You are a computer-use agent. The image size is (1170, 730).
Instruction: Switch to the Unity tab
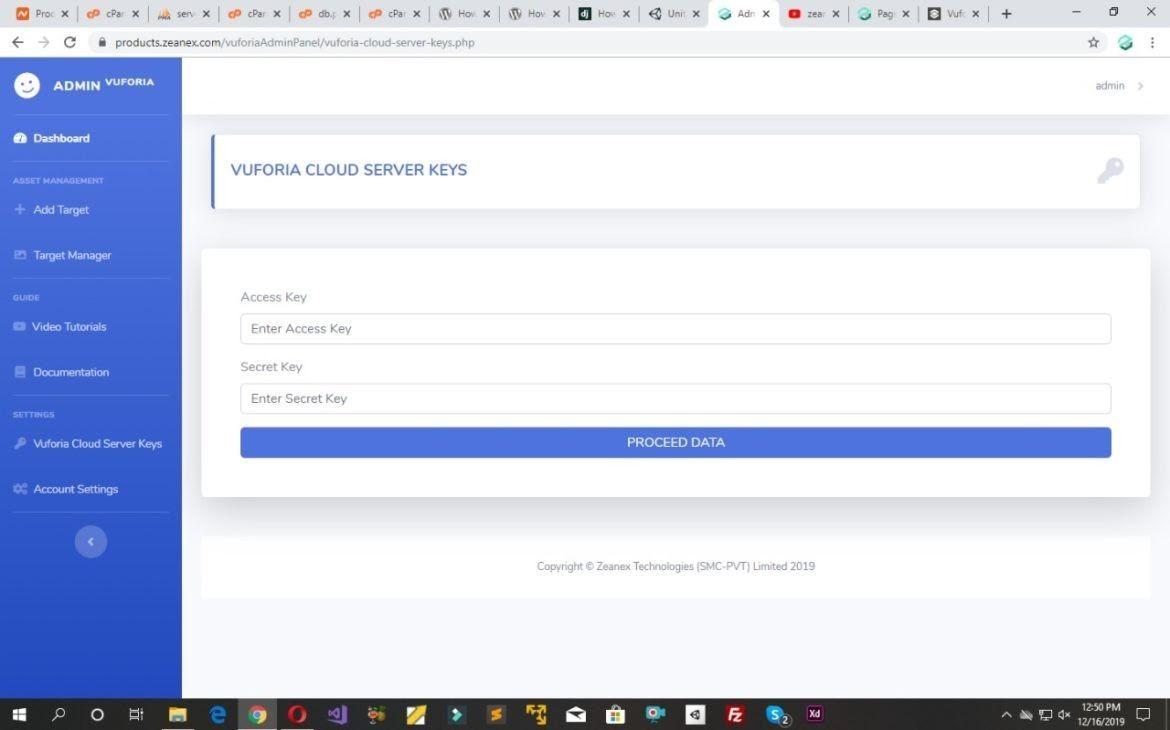[674, 13]
